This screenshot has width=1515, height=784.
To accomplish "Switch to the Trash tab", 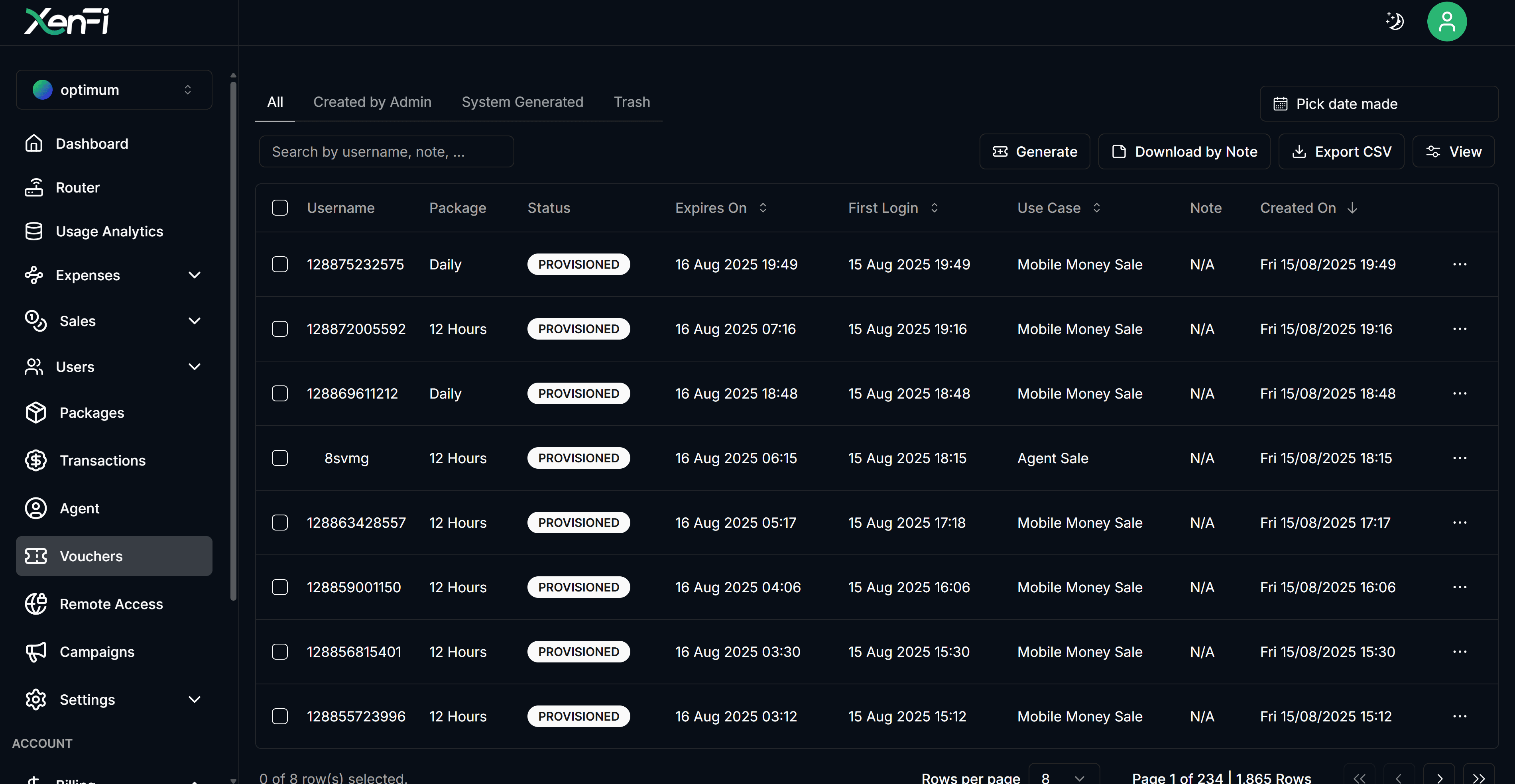I will [x=632, y=102].
